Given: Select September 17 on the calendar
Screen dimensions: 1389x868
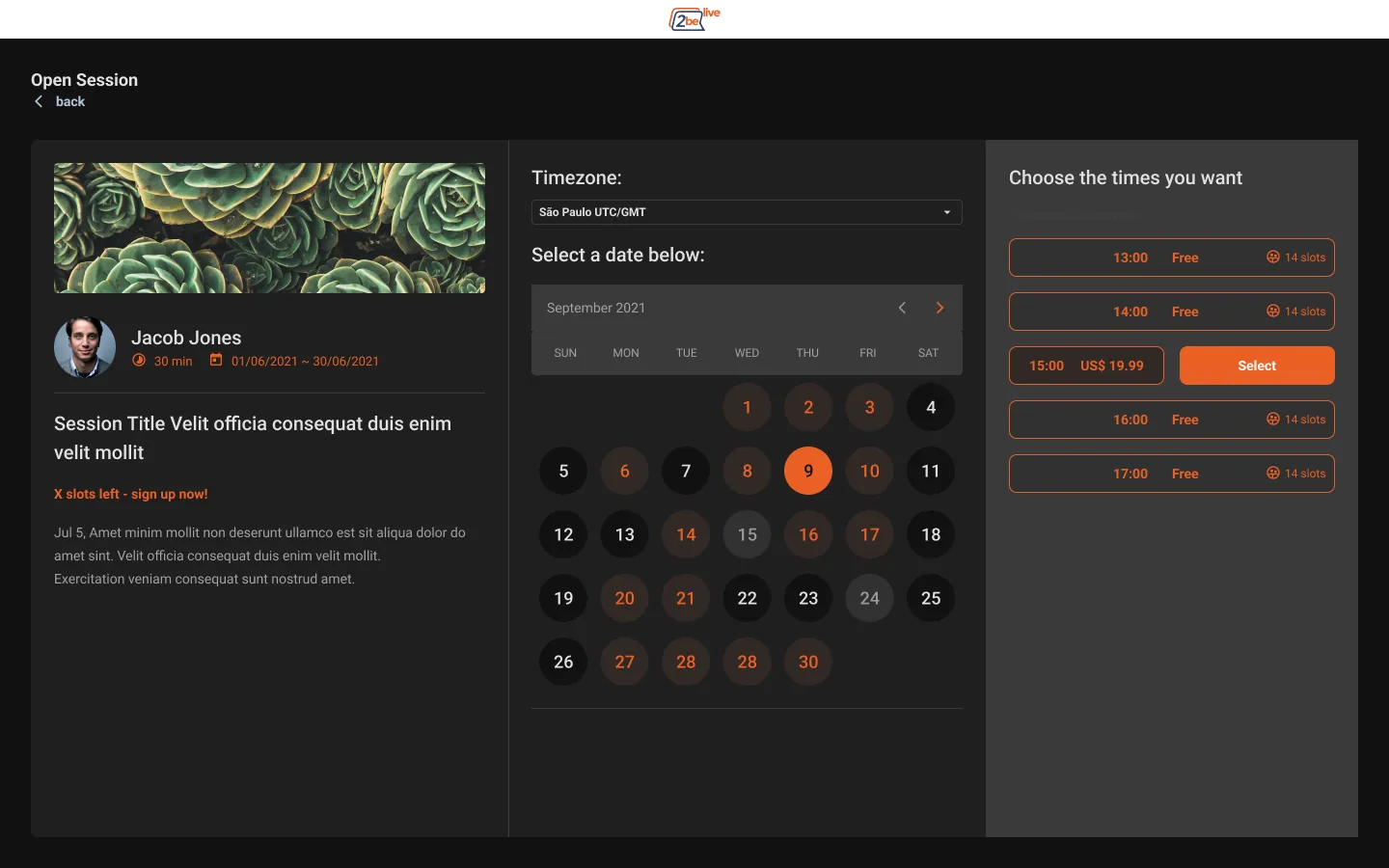Looking at the screenshot, I should pos(869,534).
